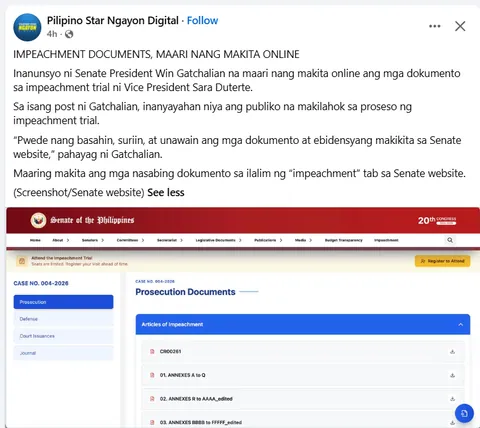Viewport: 480px width, 428px height.
Task: Close the post with the X icon
Action: [460, 26]
